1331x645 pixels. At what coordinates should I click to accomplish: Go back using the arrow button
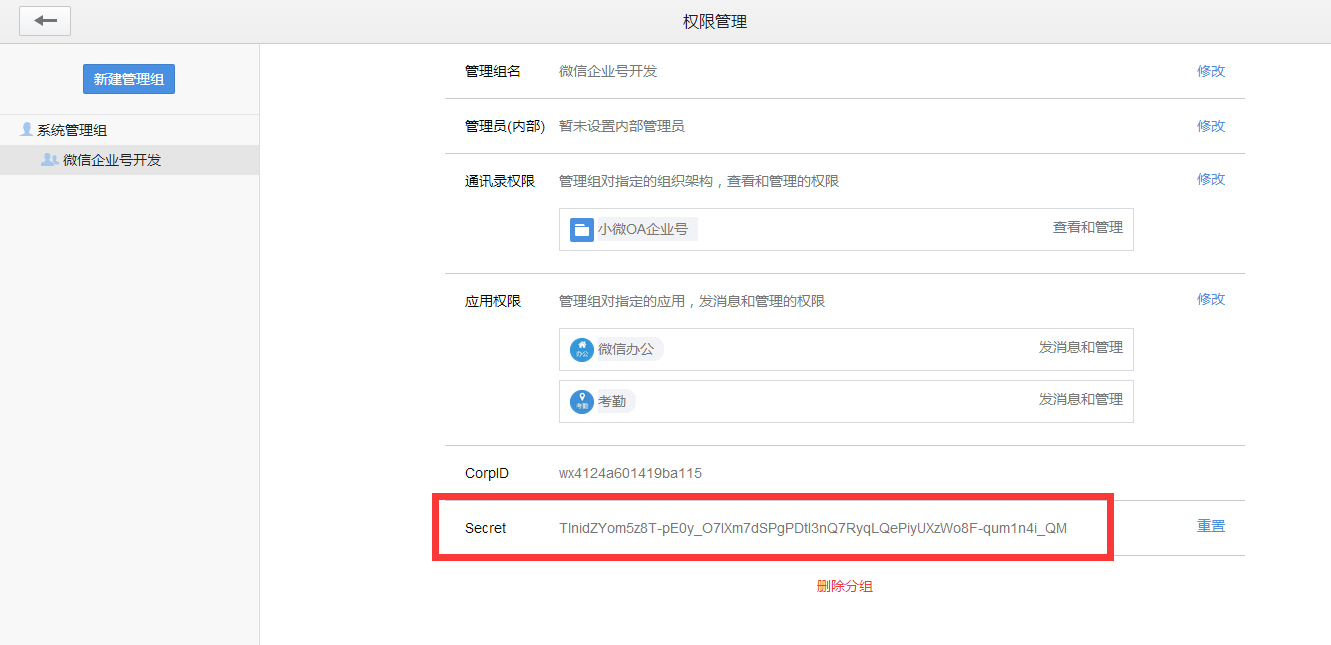(45, 21)
